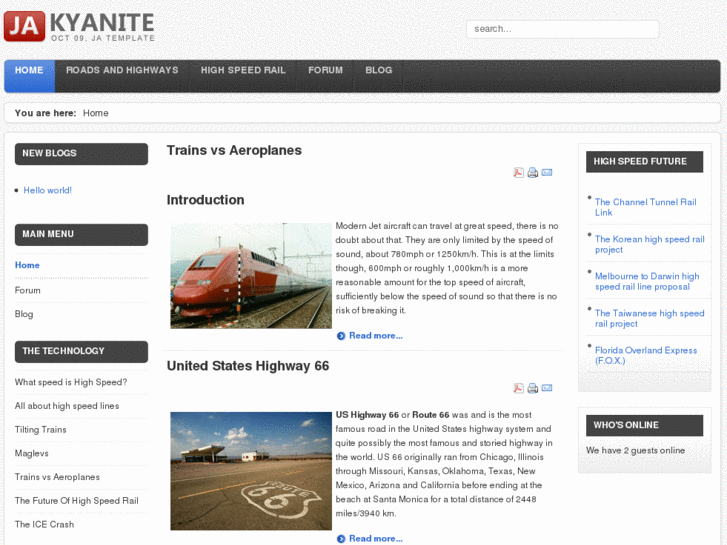
Task: Open High Speed Rail menu item
Action: [243, 70]
